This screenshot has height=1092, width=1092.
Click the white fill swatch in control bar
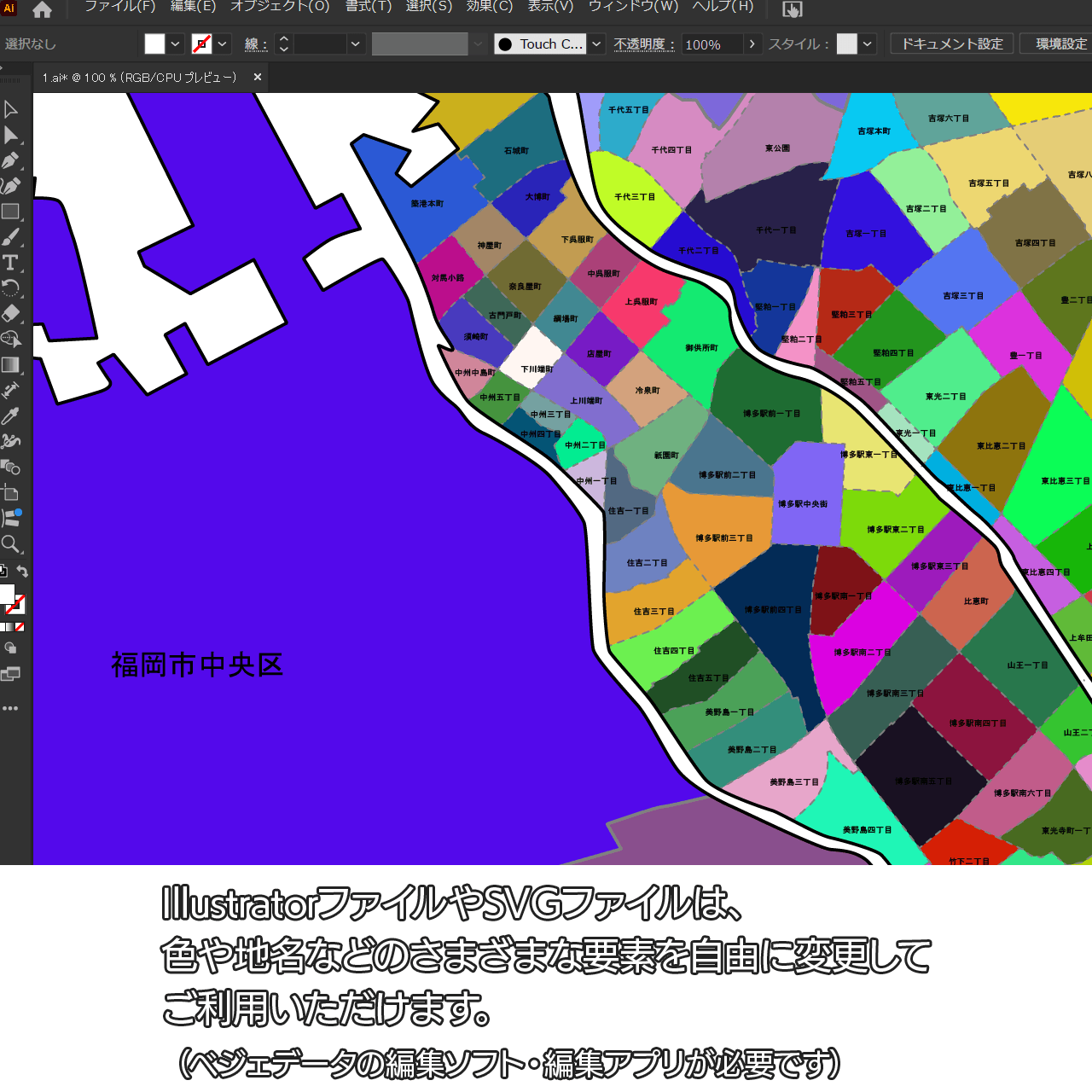point(154,44)
